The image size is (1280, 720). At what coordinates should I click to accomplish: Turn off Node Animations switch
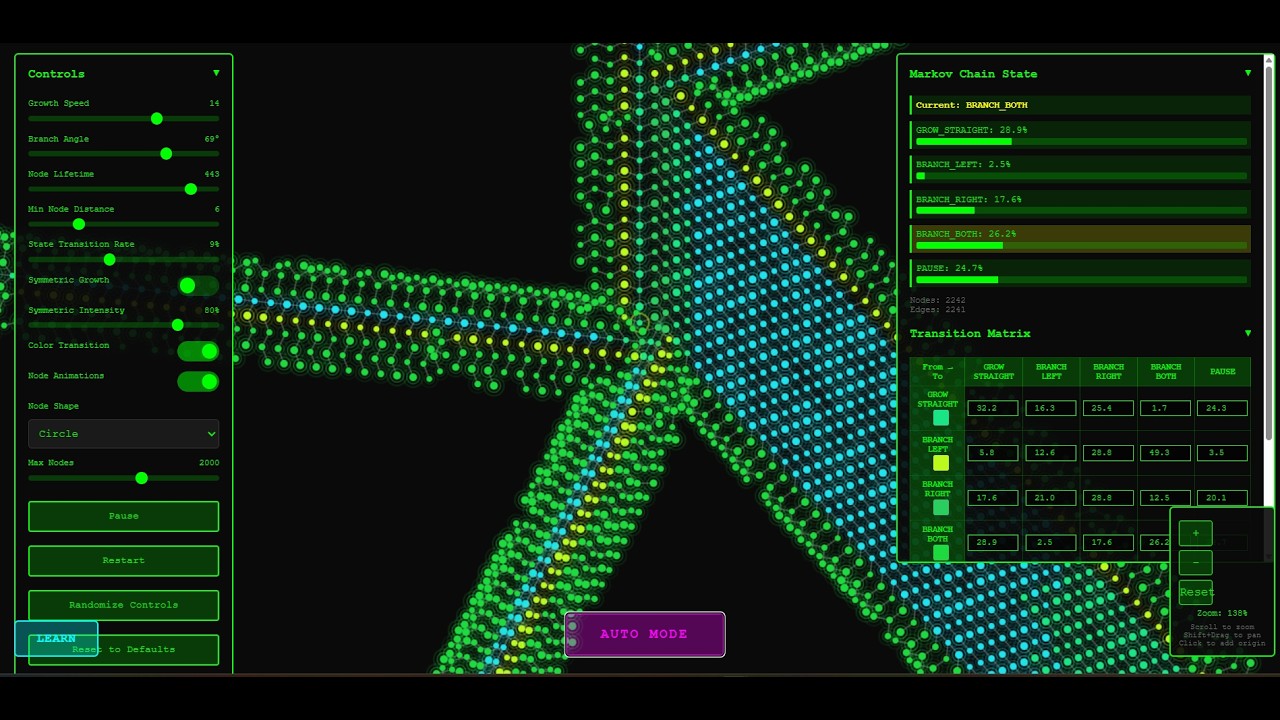point(197,381)
